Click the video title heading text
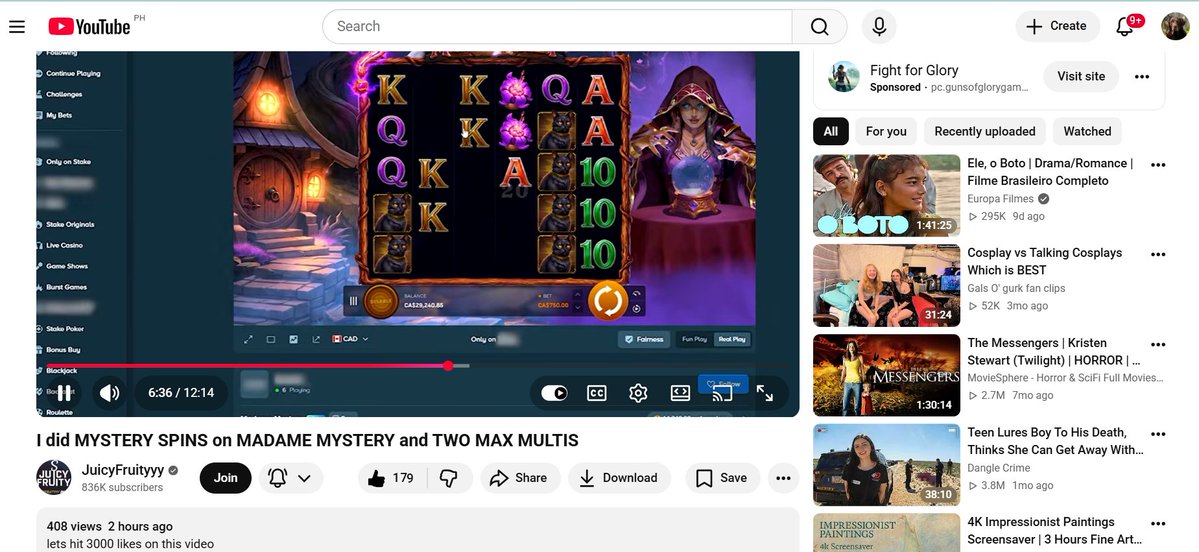1199x552 pixels. tap(307, 440)
